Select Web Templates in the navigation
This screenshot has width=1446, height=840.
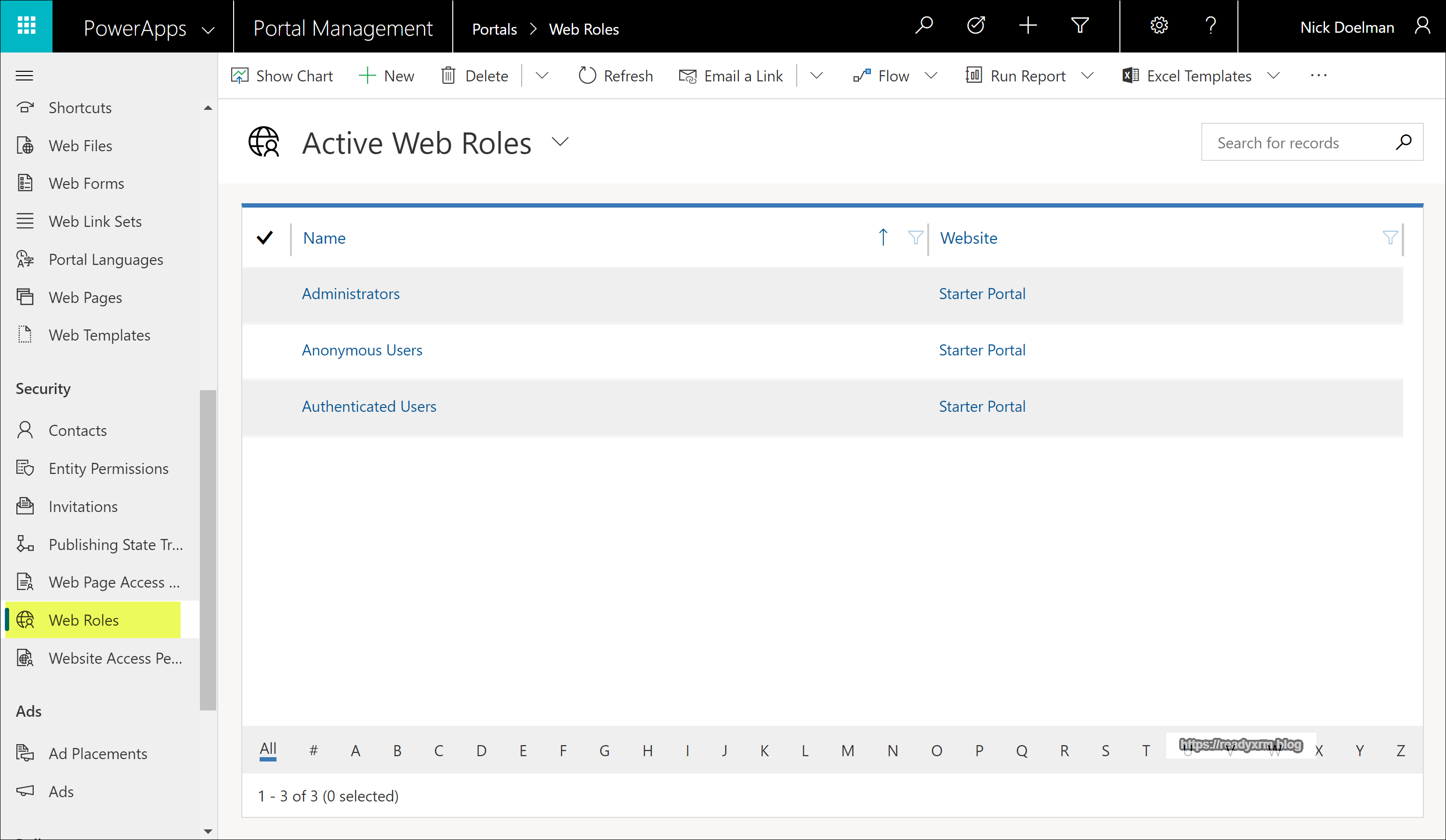(x=99, y=335)
